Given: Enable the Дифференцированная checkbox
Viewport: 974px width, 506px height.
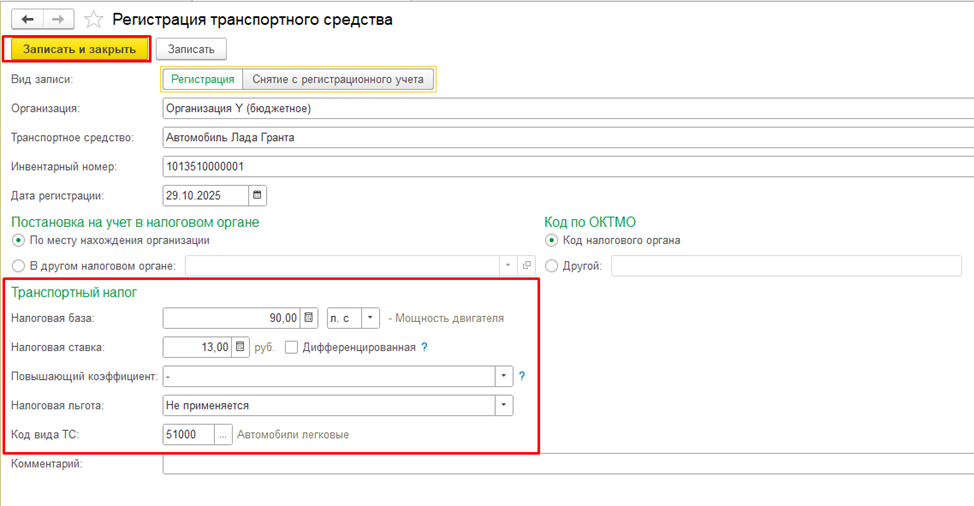Looking at the screenshot, I should (x=291, y=347).
